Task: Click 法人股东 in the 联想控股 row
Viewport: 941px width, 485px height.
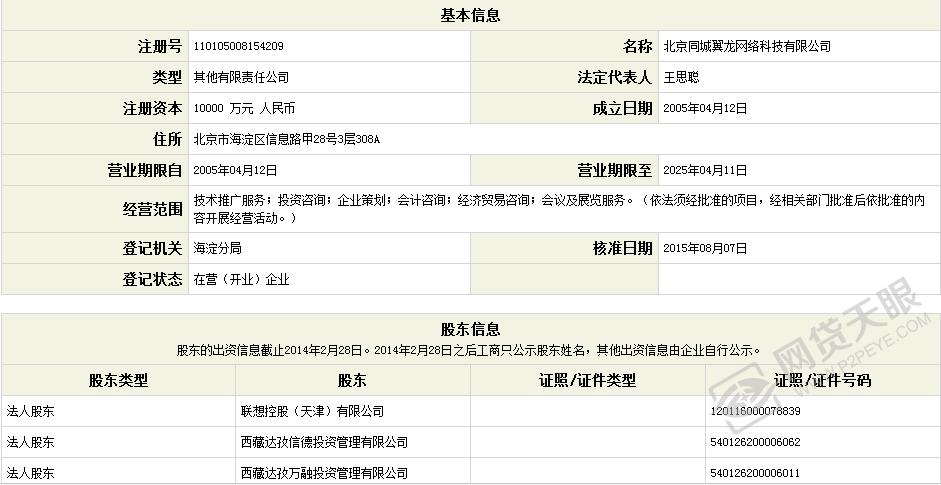Action: [31, 411]
